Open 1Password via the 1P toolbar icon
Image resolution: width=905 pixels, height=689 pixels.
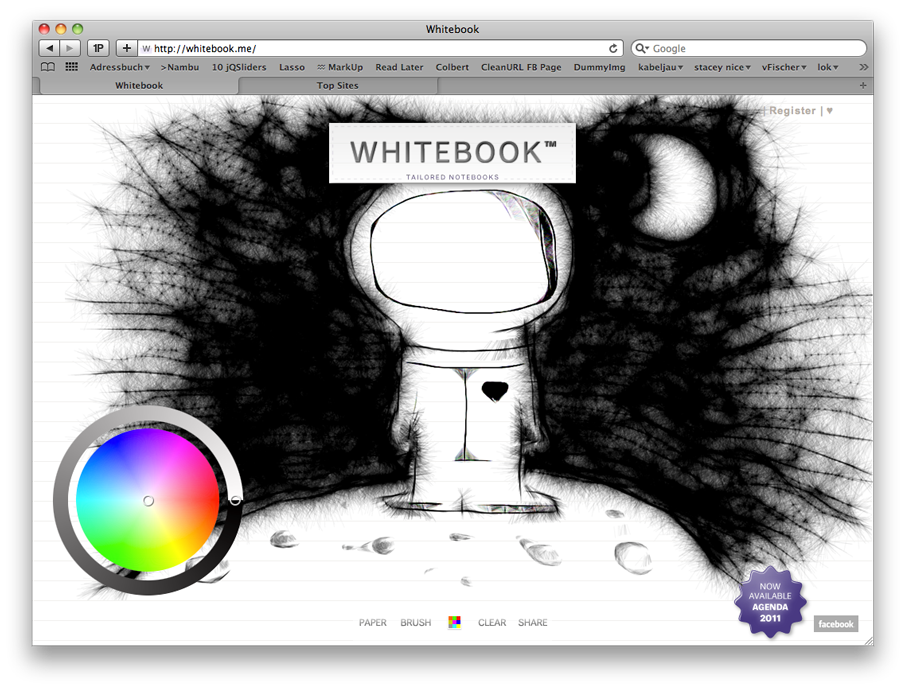coord(97,47)
